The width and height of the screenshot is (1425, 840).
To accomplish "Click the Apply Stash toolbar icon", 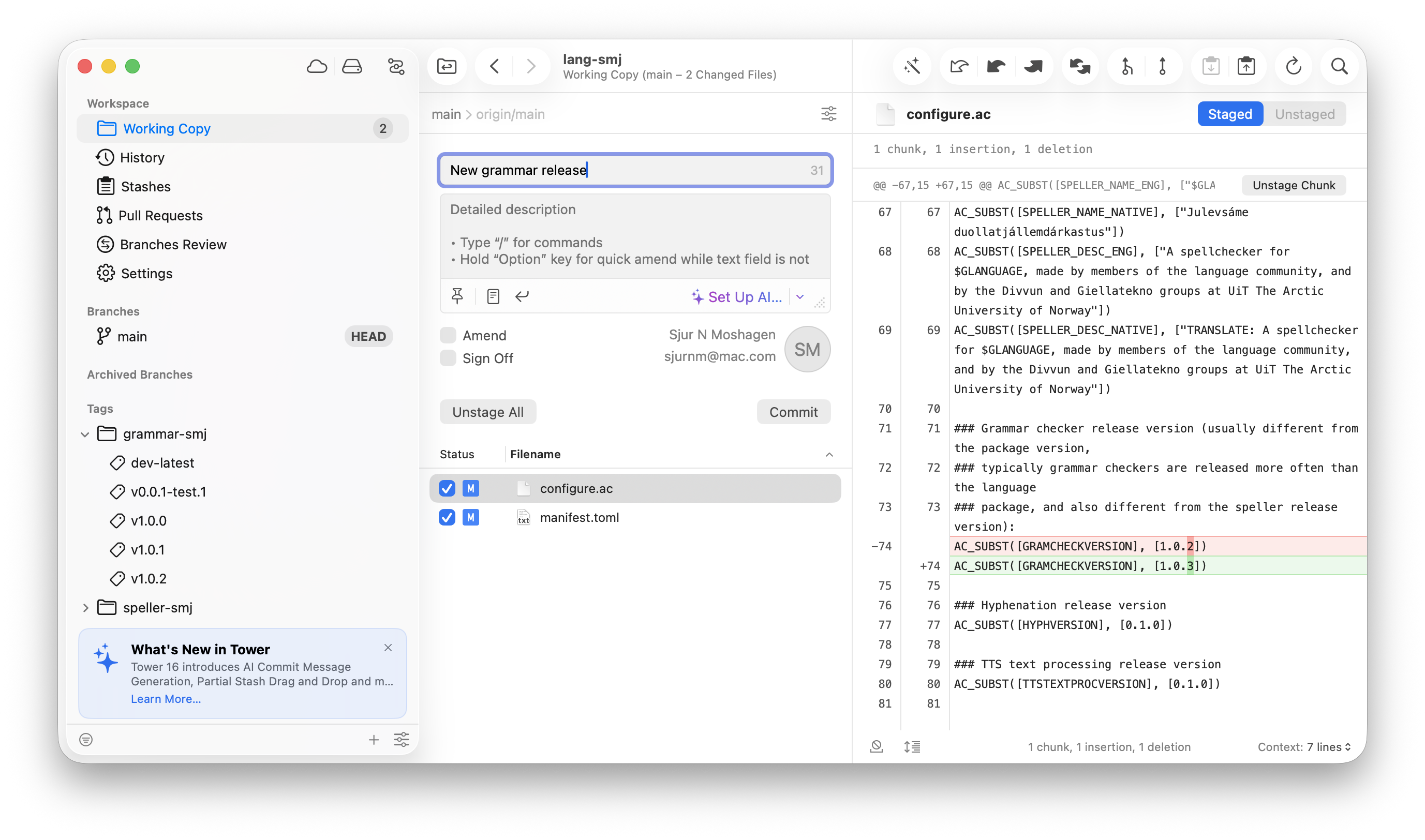I will coord(1246,67).
